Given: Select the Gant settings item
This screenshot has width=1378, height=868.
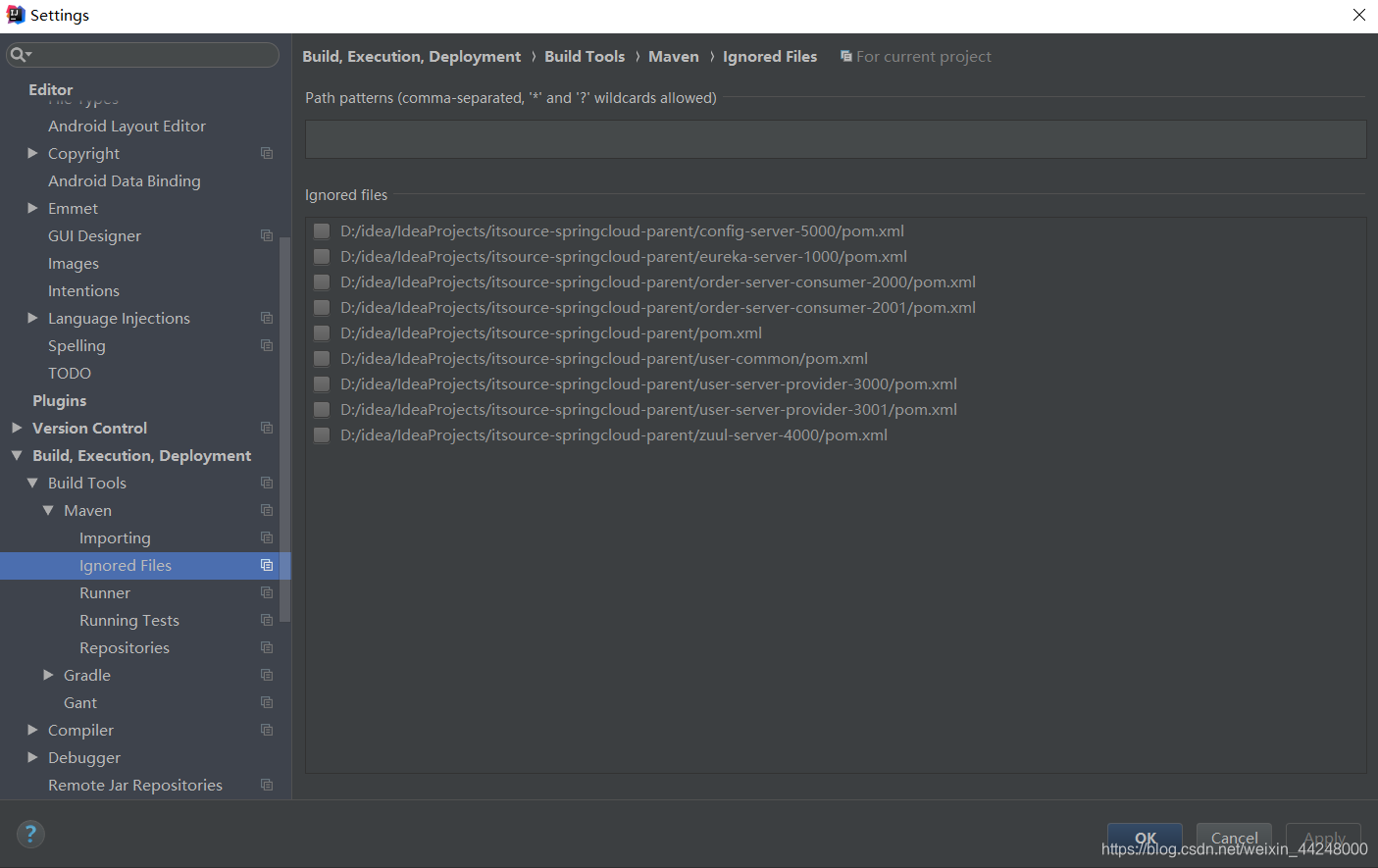Looking at the screenshot, I should (x=80, y=702).
